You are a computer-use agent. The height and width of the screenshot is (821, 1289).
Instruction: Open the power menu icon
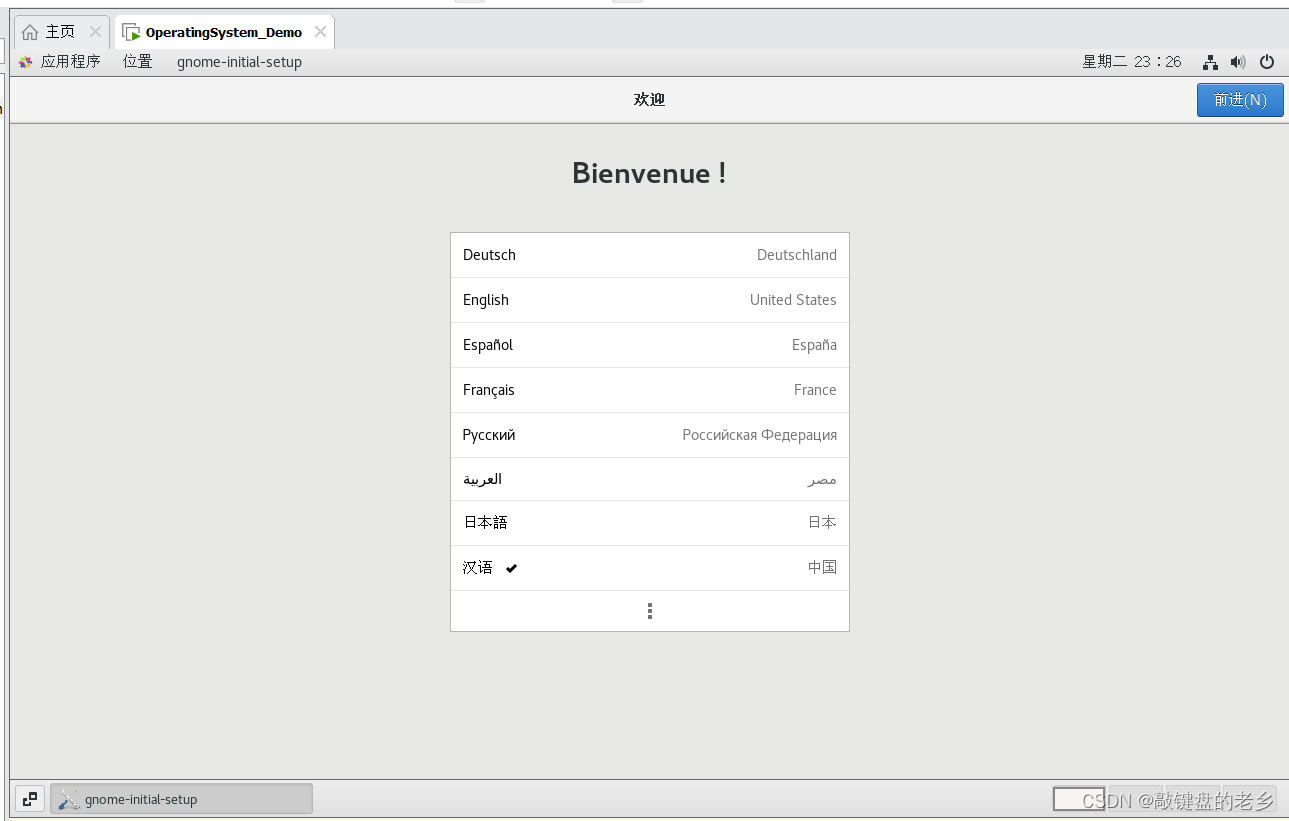(x=1267, y=62)
